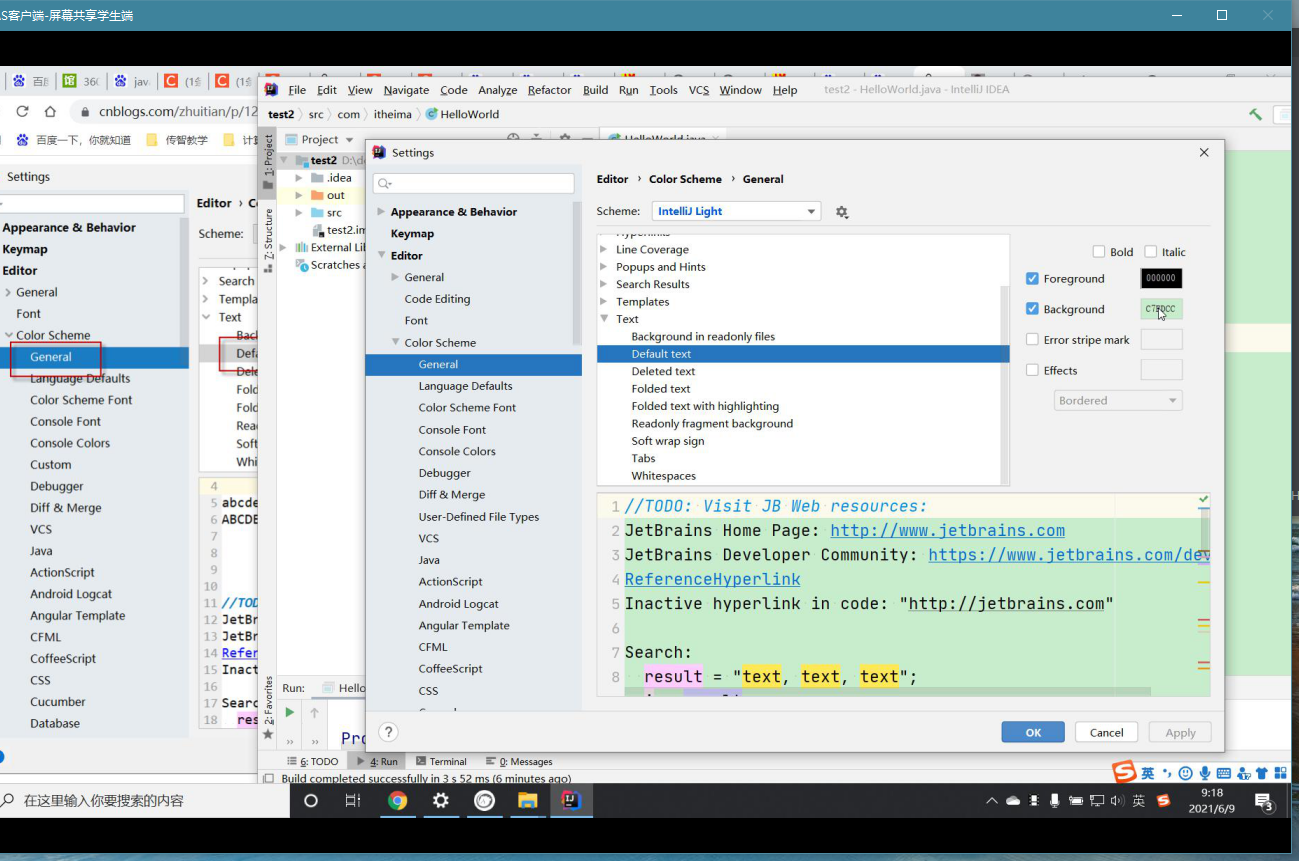The height and width of the screenshot is (861, 1299).
Task: Pick the Foreground color swatch 000000
Action: [x=1161, y=279]
